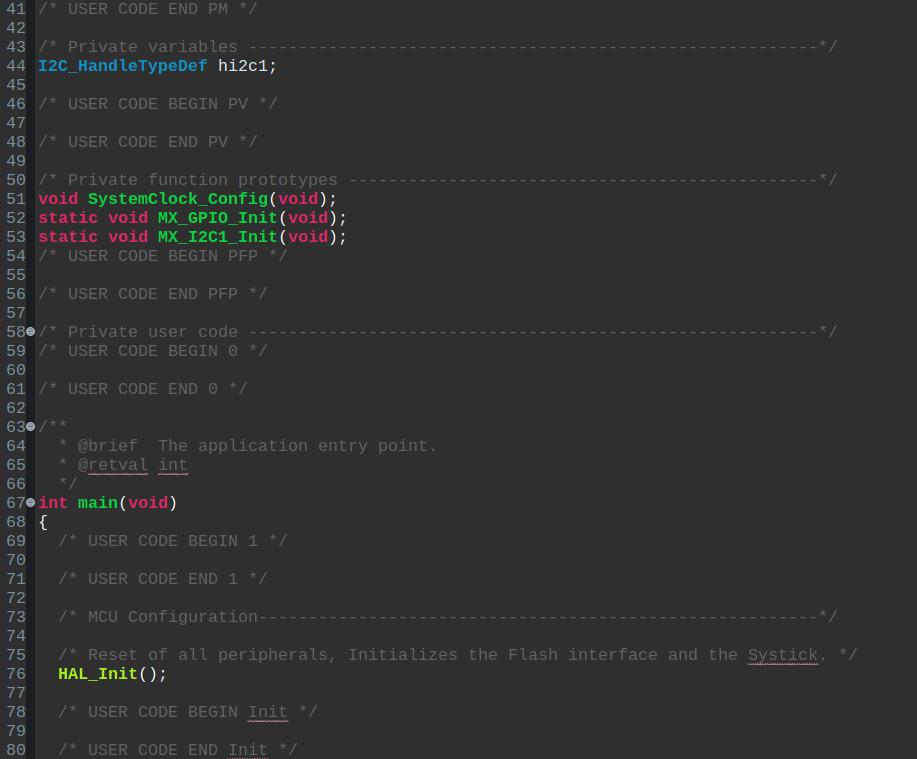Collapse the doc comment fold at line 63
Viewport: 917px width, 759px height.
point(30,427)
